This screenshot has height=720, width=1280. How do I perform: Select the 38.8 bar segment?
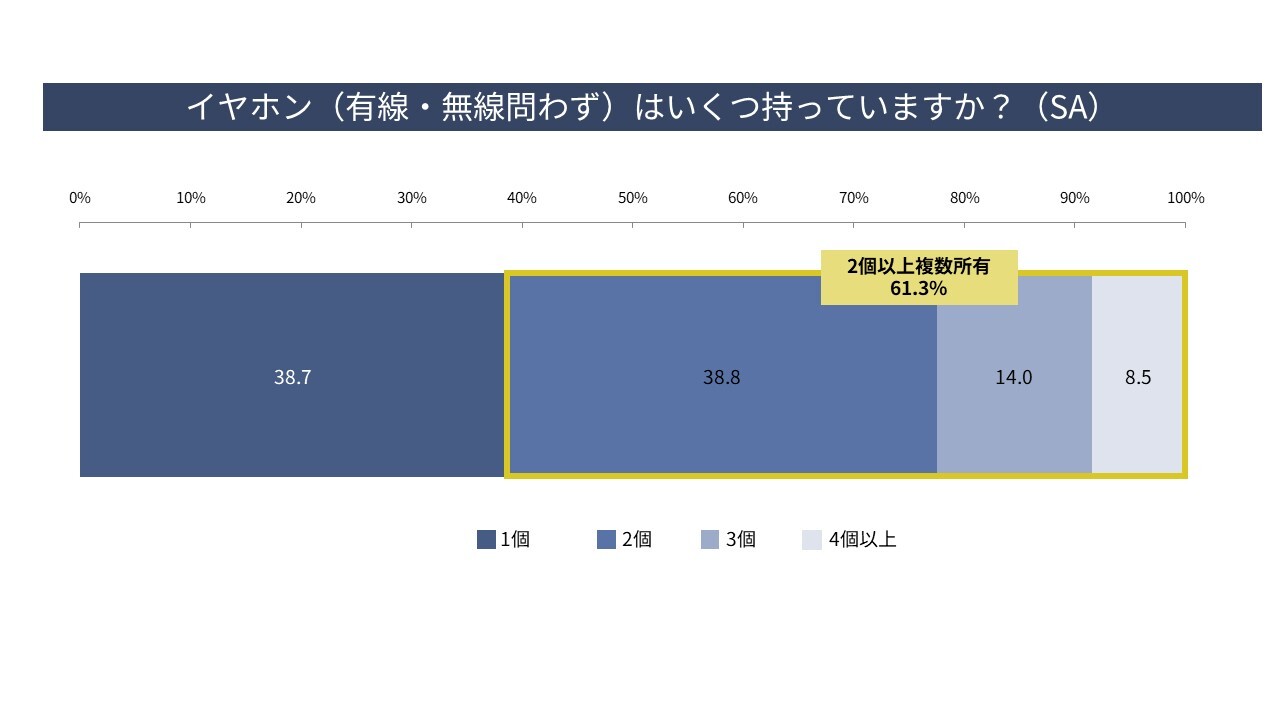tap(721, 377)
